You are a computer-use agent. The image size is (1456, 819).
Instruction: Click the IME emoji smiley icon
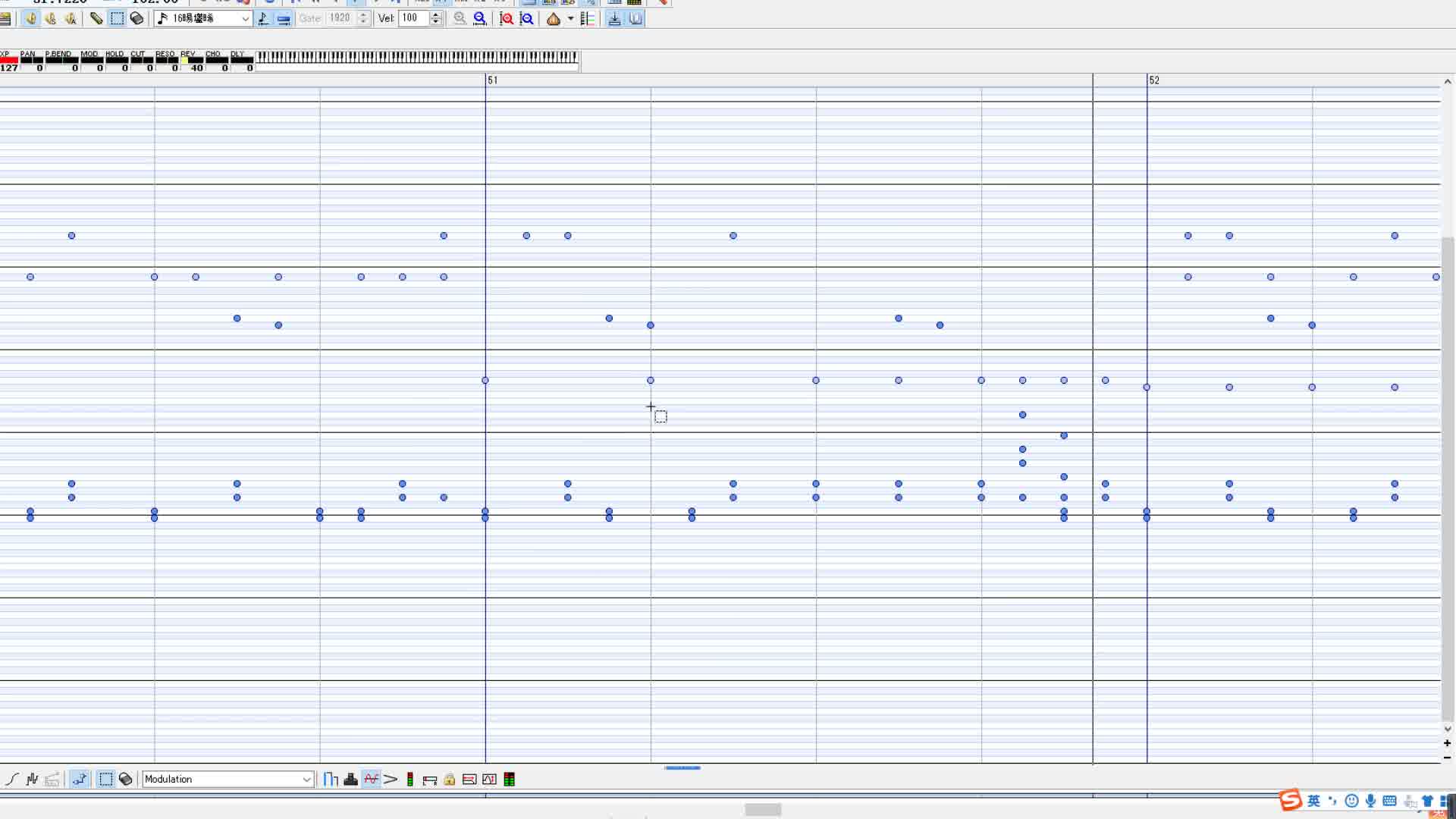pos(1351,801)
